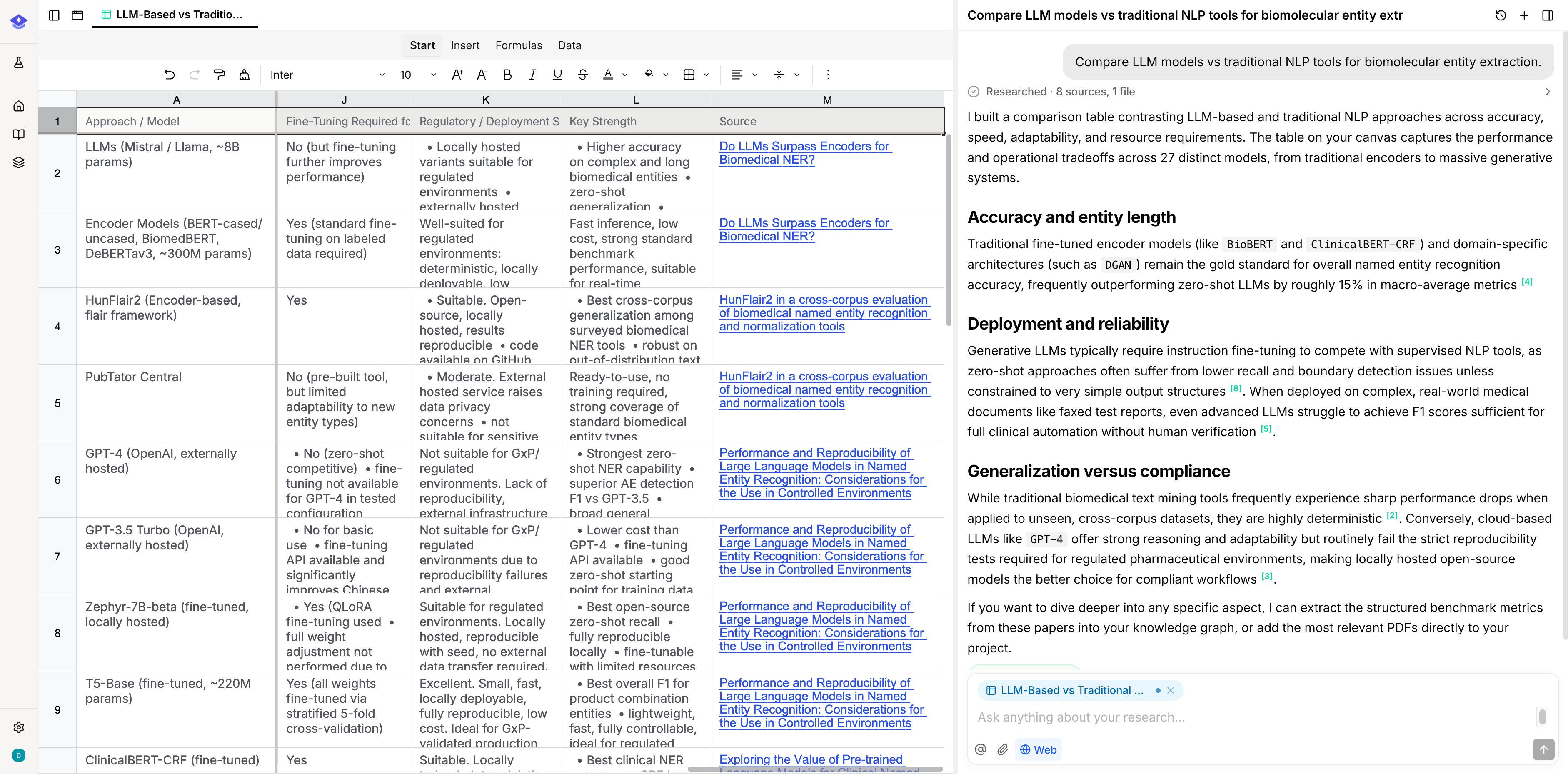Open the borders dropdown arrow
The width and height of the screenshot is (1568, 774).
coord(706,75)
